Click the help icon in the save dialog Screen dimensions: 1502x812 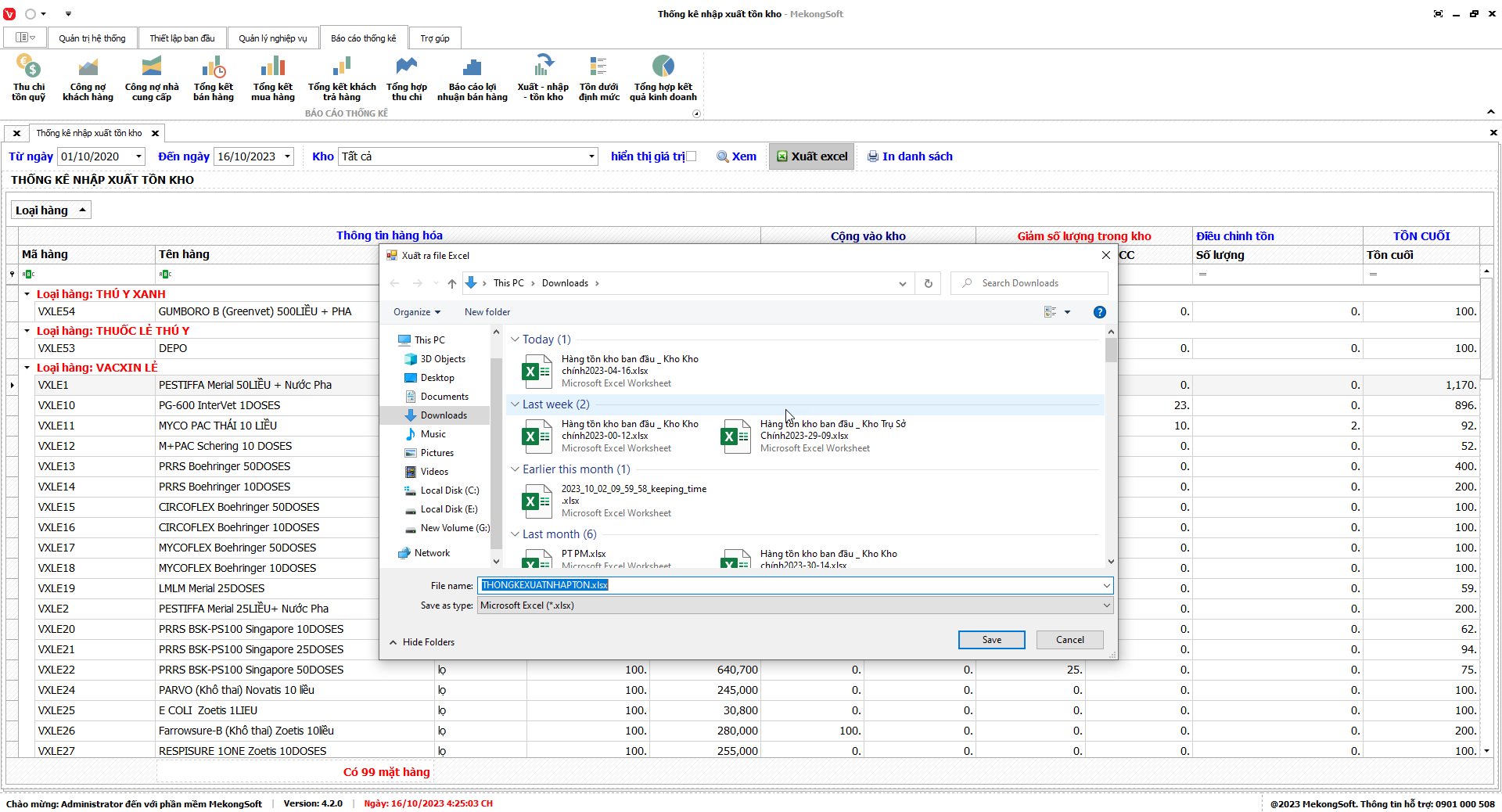tap(1099, 312)
